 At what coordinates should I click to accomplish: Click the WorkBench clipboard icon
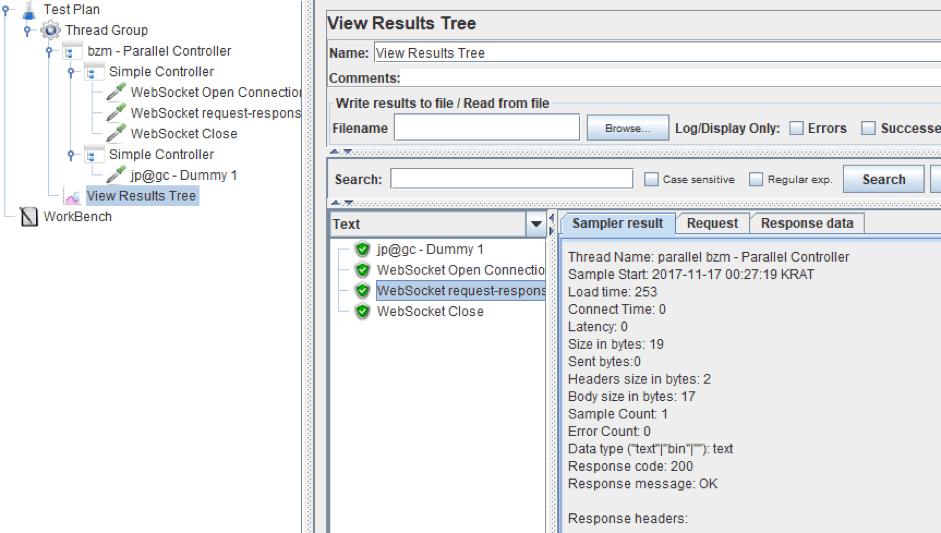(x=29, y=217)
